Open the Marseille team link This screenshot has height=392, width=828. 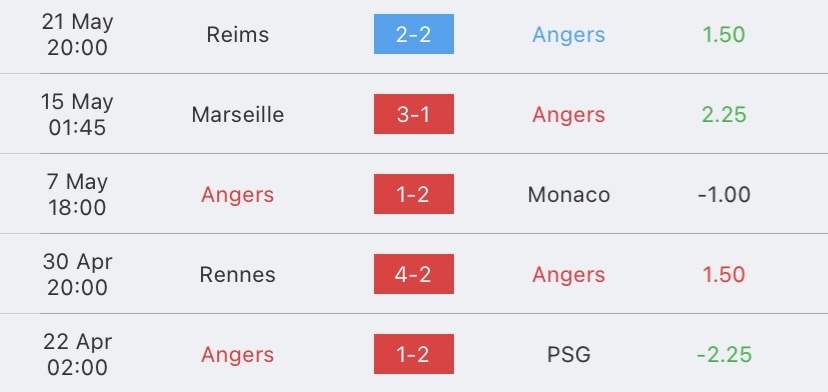[x=238, y=115]
